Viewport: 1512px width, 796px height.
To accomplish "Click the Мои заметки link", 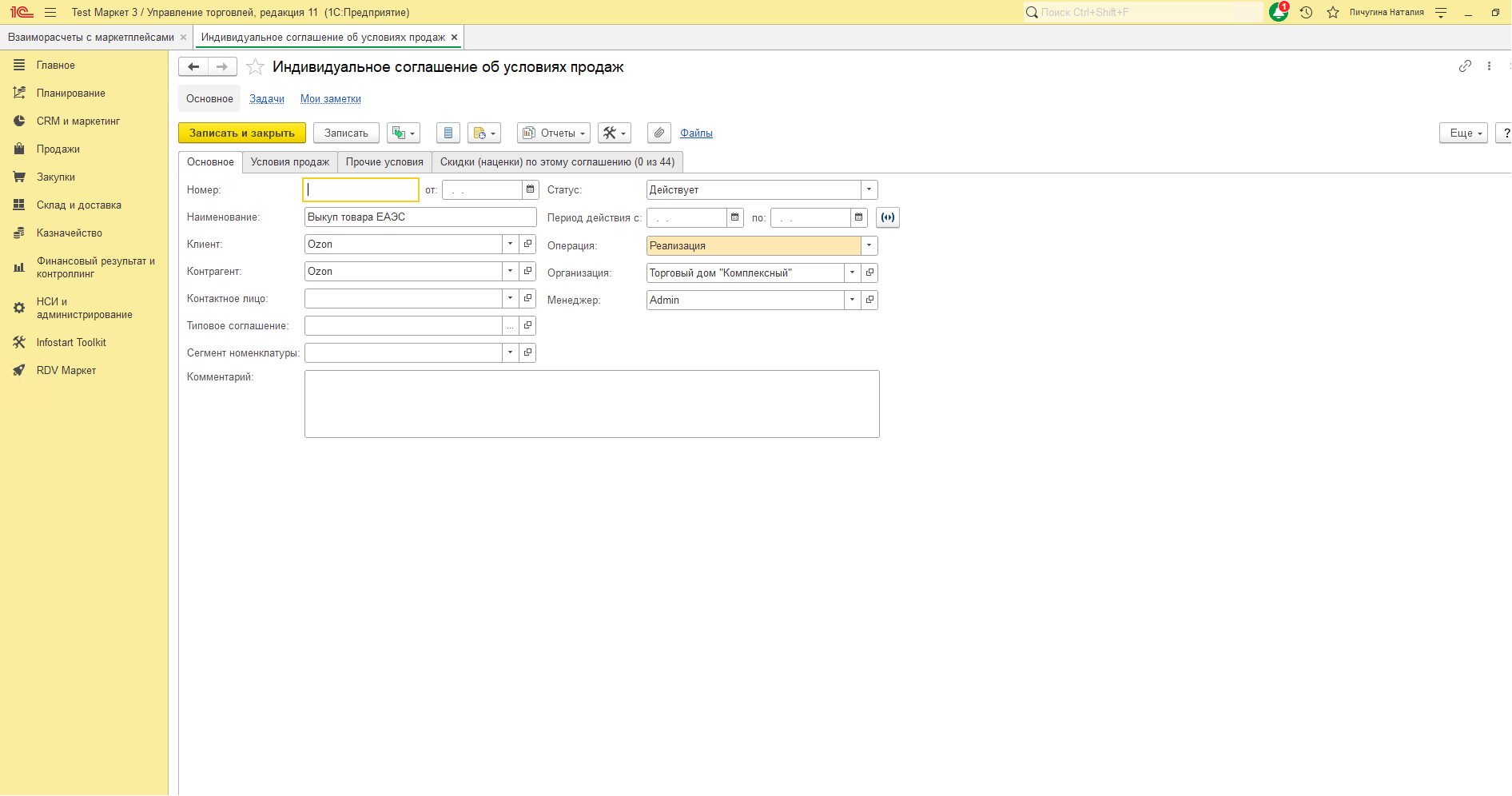I will point(330,99).
